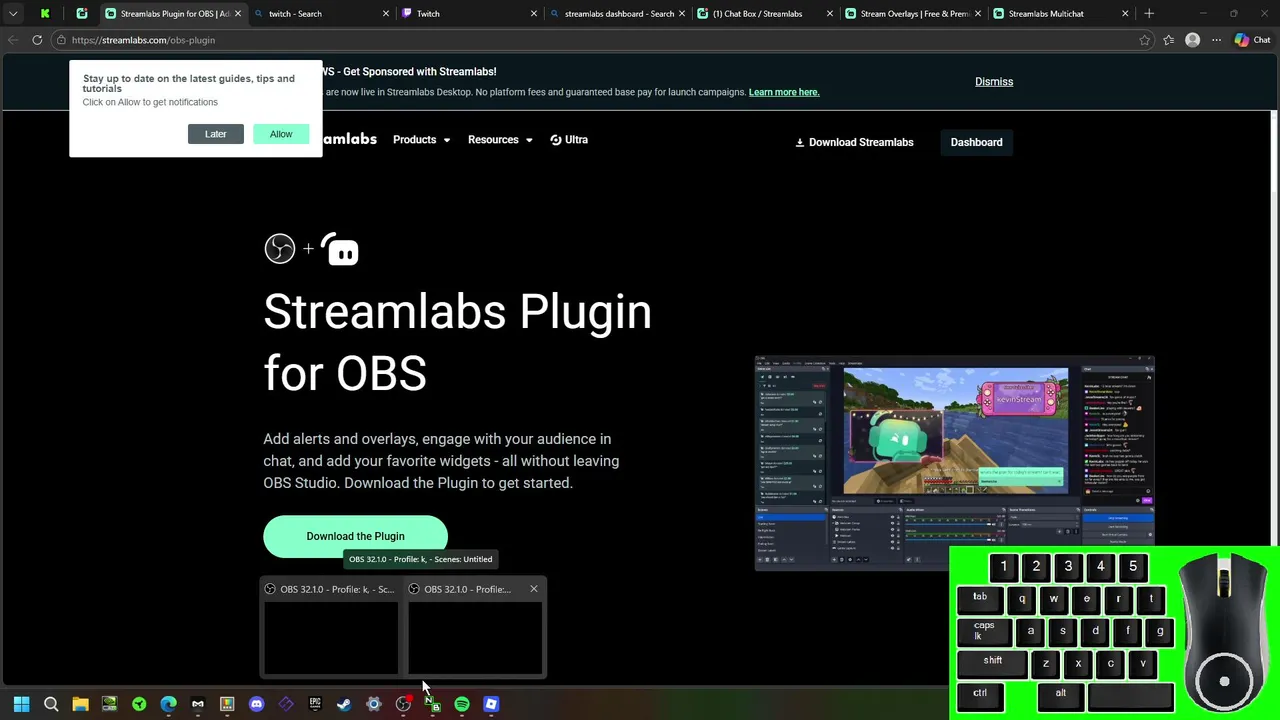The height and width of the screenshot is (720, 1280).
Task: Open Microsoft Edge taskbar icon
Action: coord(168,704)
